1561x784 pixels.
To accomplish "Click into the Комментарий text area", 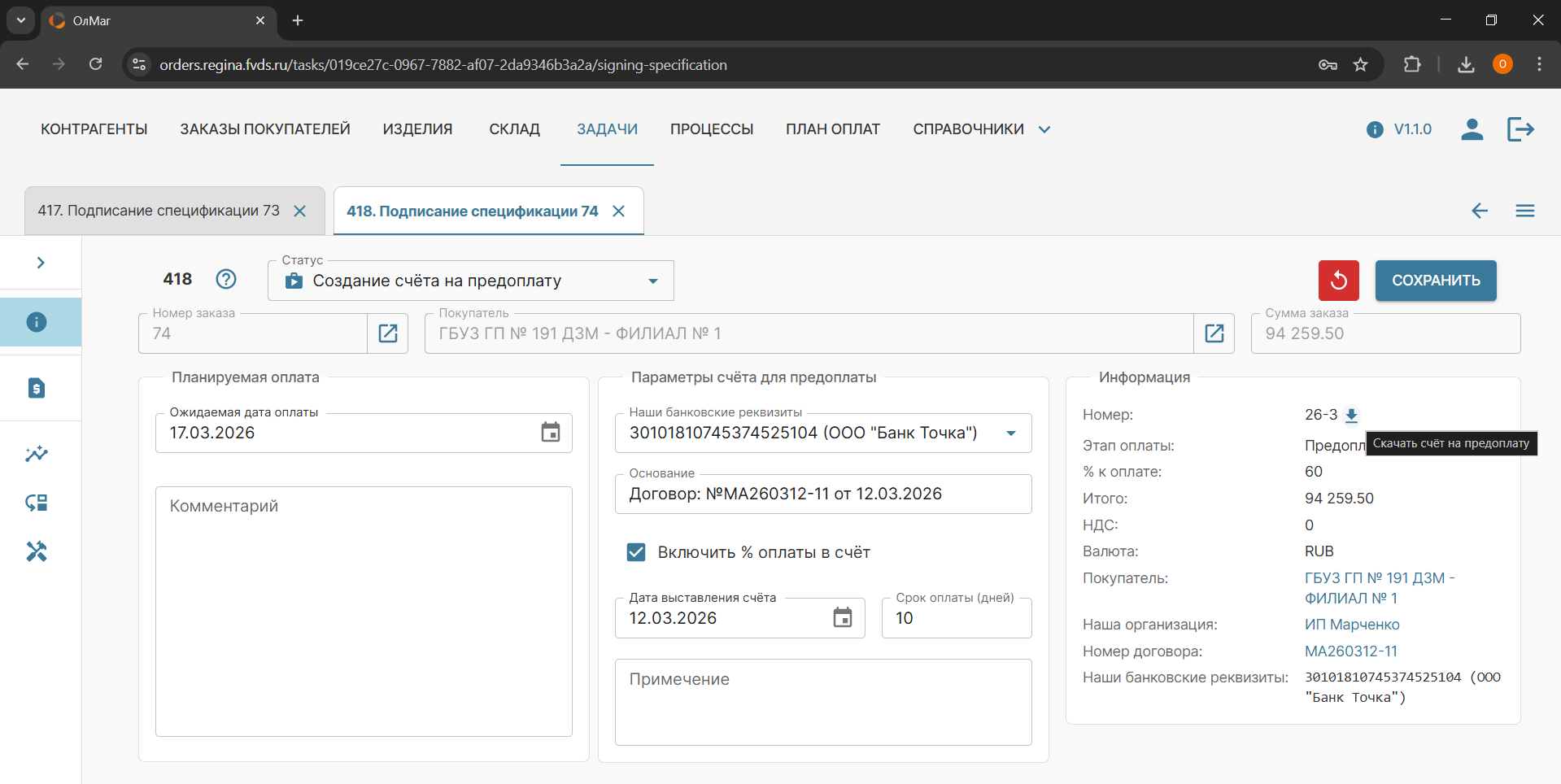I will [x=364, y=611].
